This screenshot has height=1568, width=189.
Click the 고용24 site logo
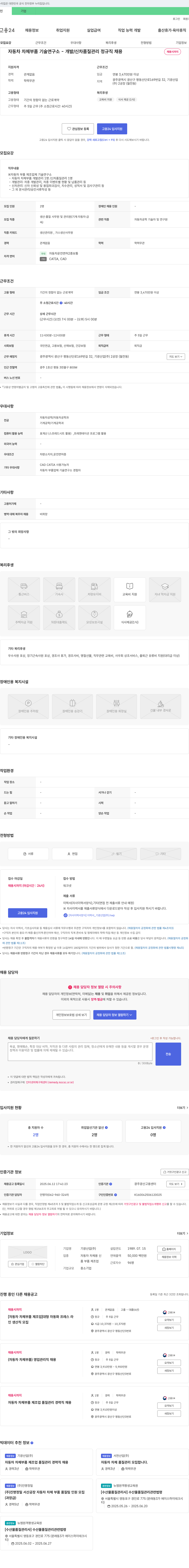[7, 30]
